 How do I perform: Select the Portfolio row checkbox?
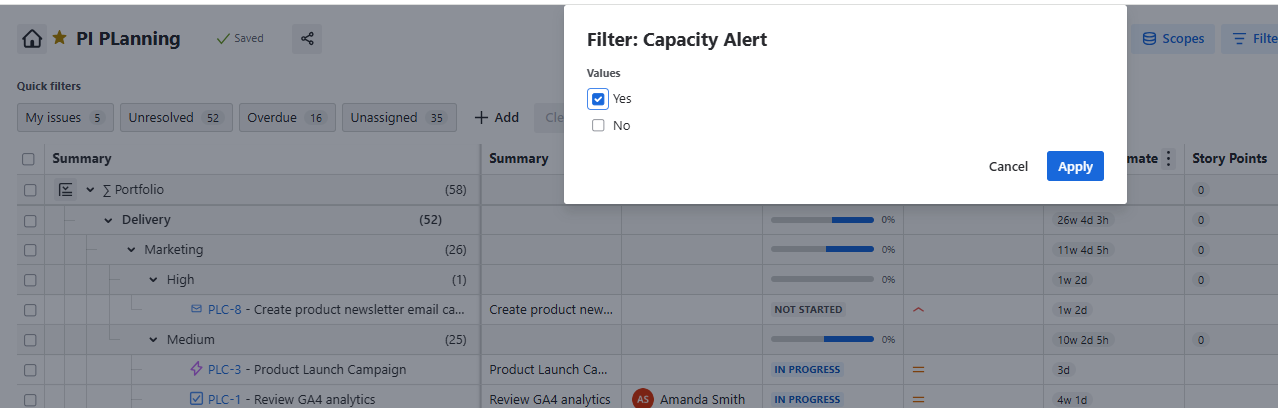pyautogui.click(x=29, y=189)
